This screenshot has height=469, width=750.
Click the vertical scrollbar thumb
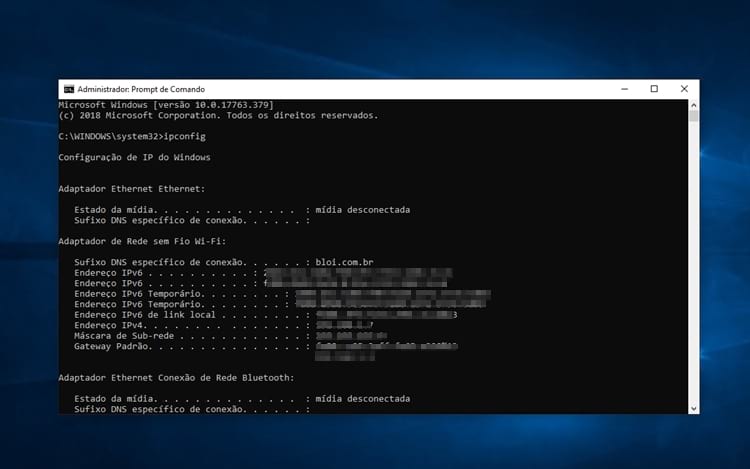694,116
